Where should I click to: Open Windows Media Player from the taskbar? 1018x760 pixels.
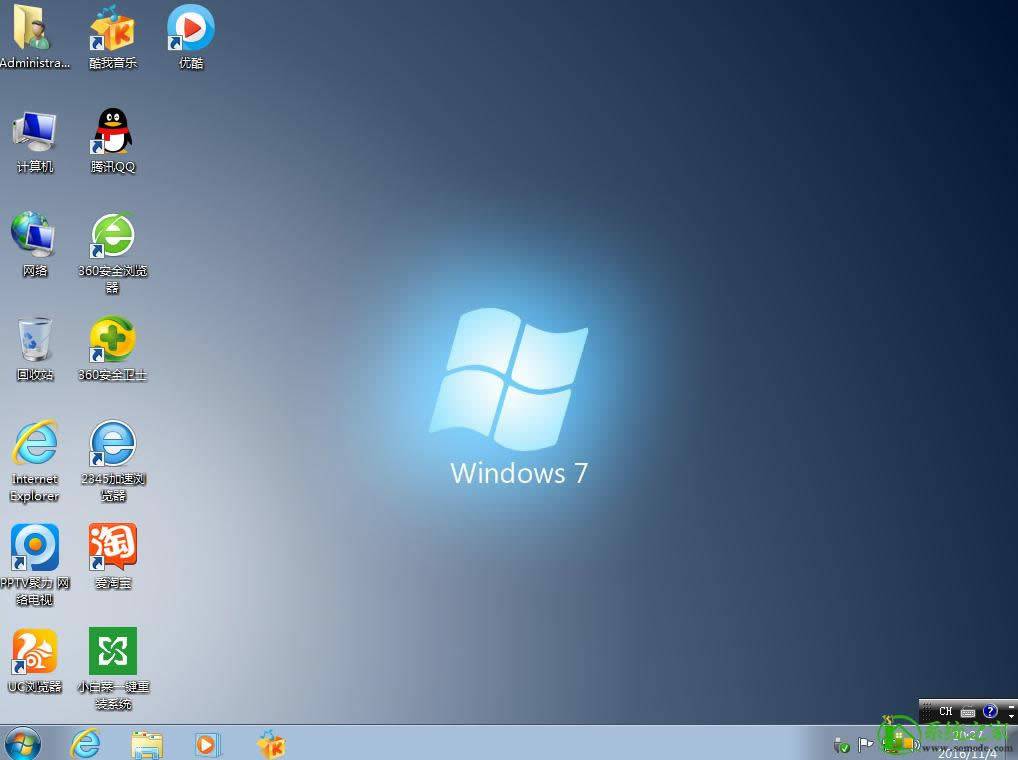coord(207,745)
